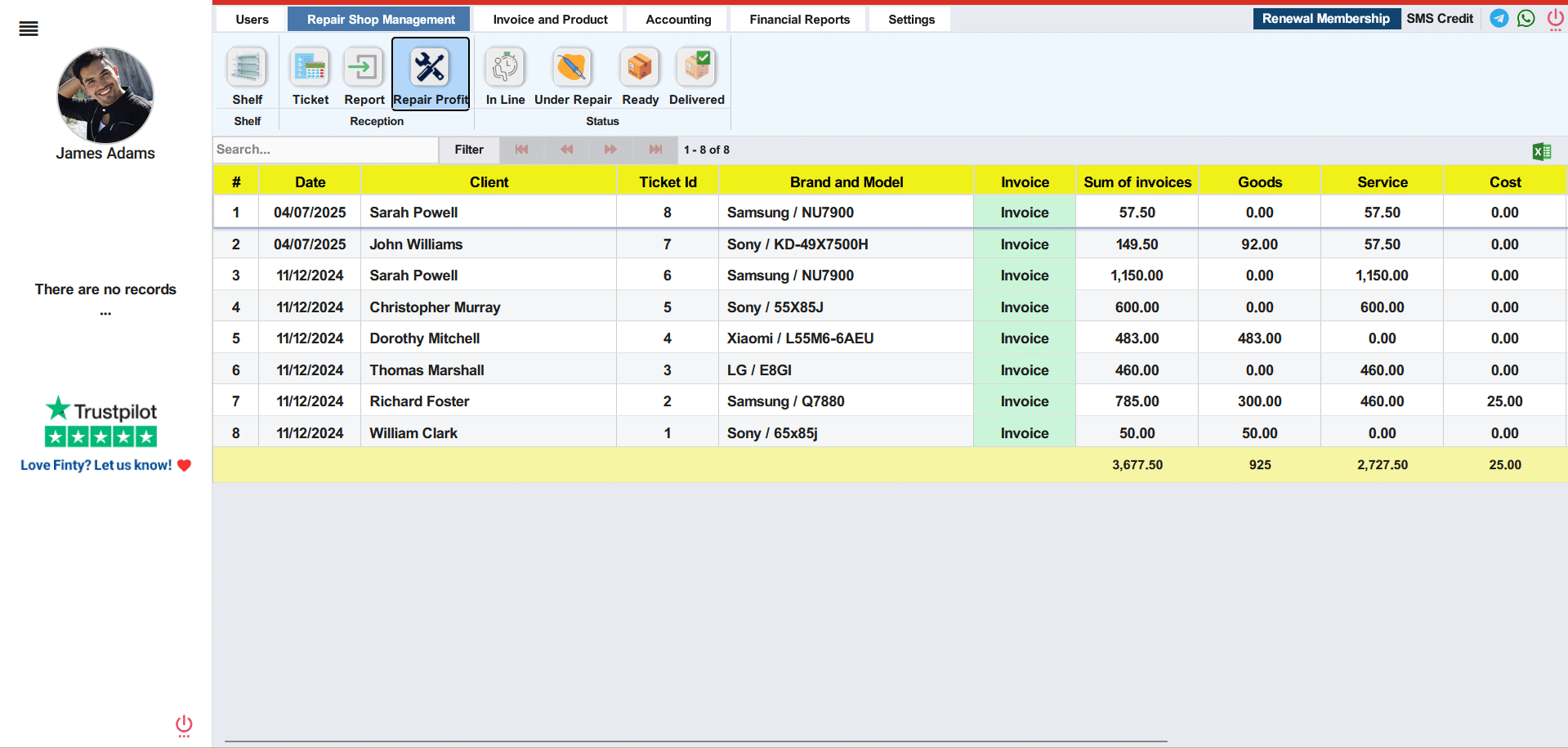Open the Invoice and Product tab

550,20
